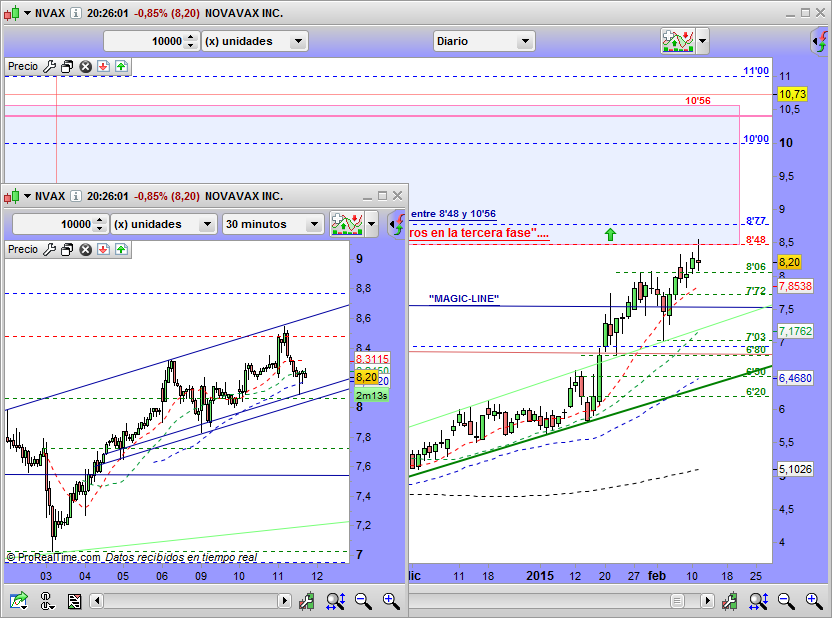Maximize the 30 minutos NVAX window

pyautogui.click(x=382, y=196)
